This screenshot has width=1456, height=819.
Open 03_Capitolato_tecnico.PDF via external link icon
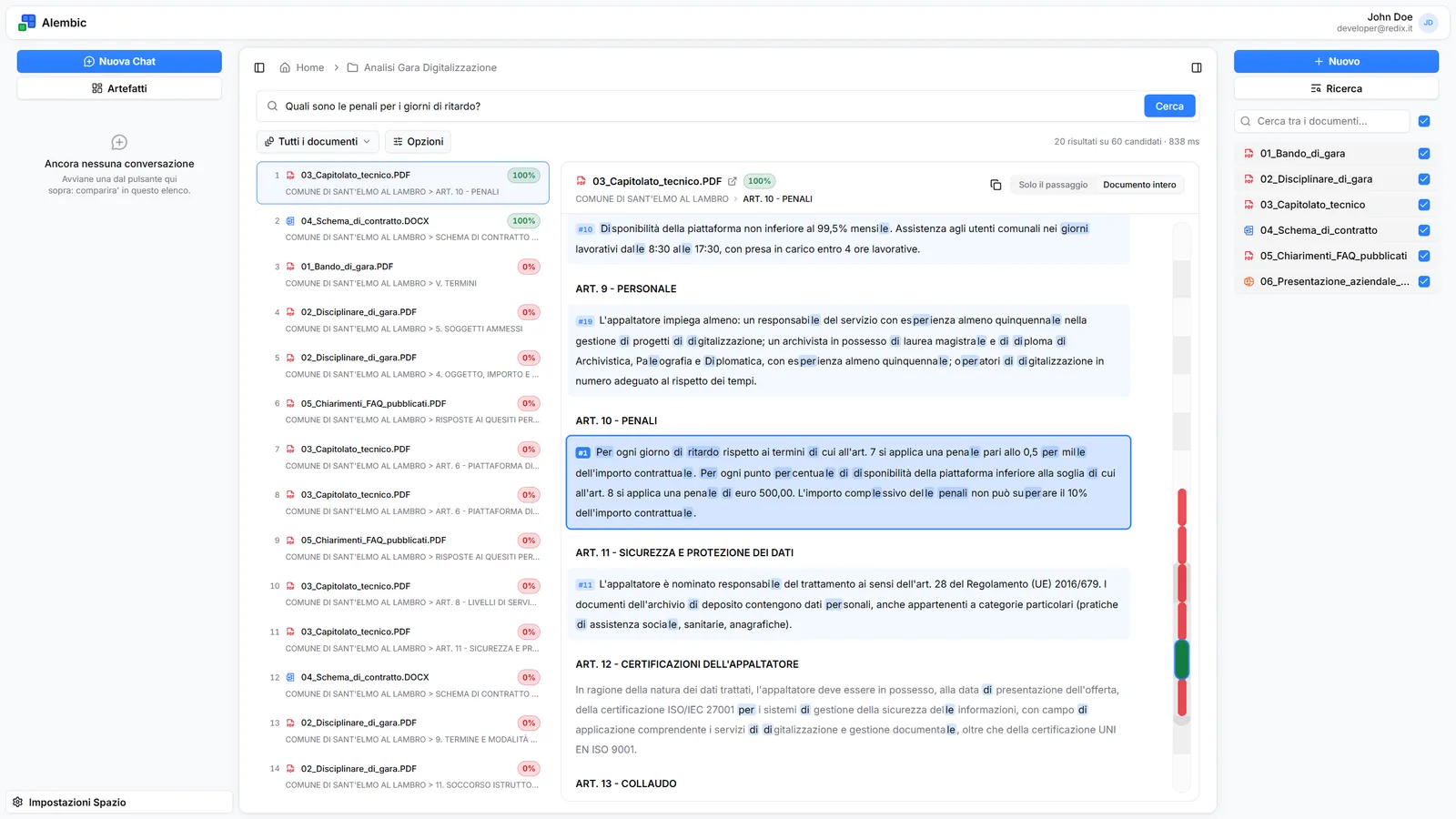point(733,181)
